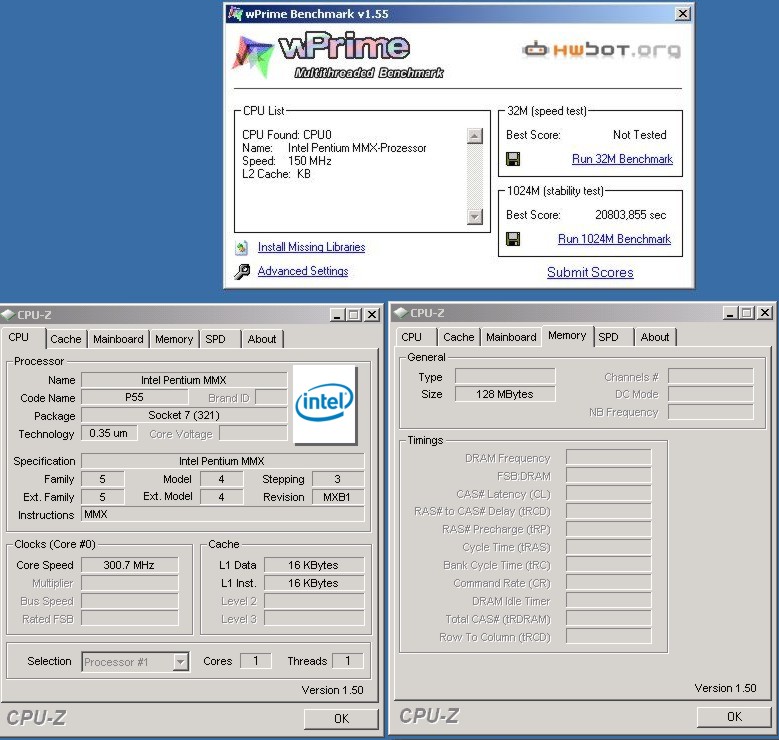Click the memory Size field 128 MBytes
The width and height of the screenshot is (779, 740).
505,394
